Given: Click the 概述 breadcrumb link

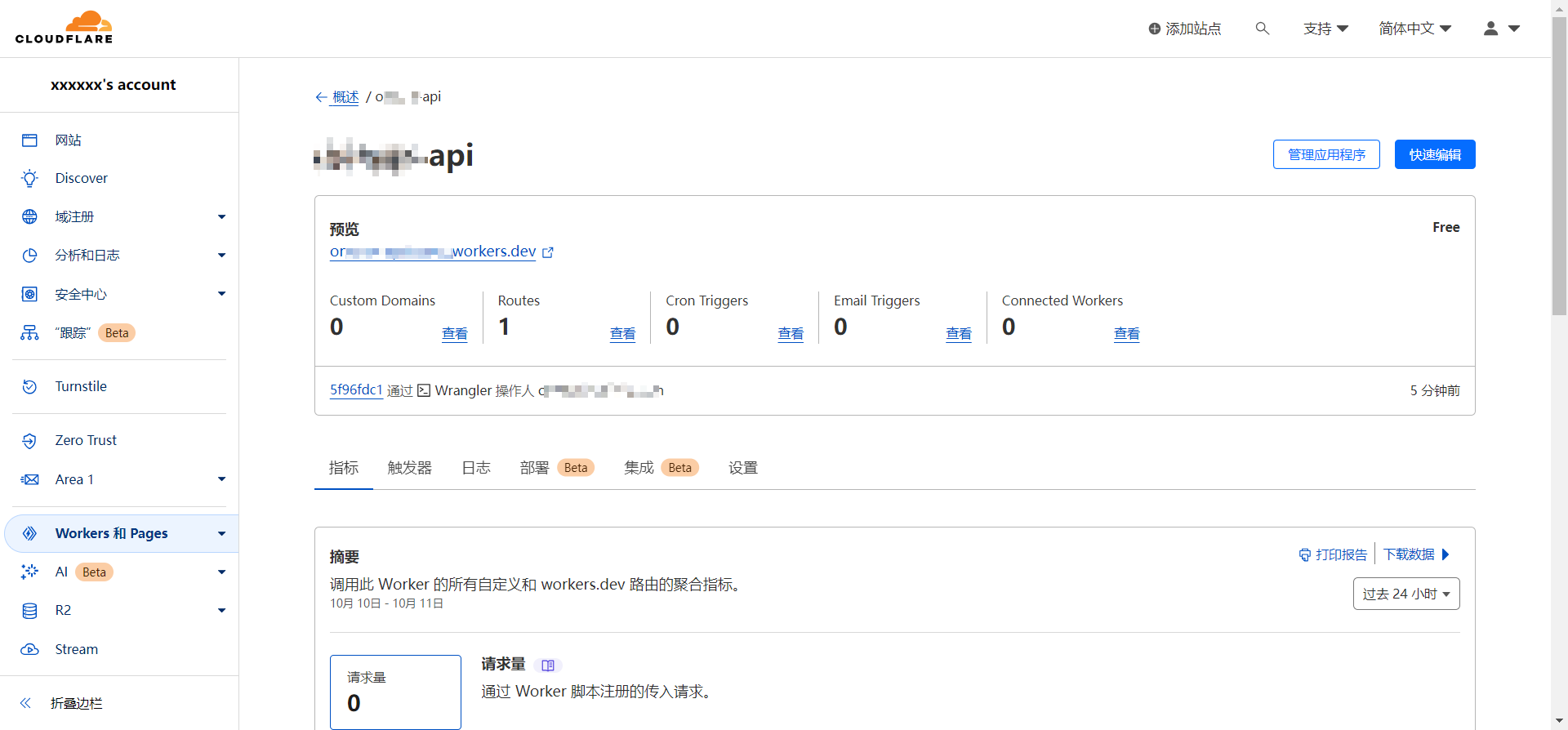Looking at the screenshot, I should (345, 97).
